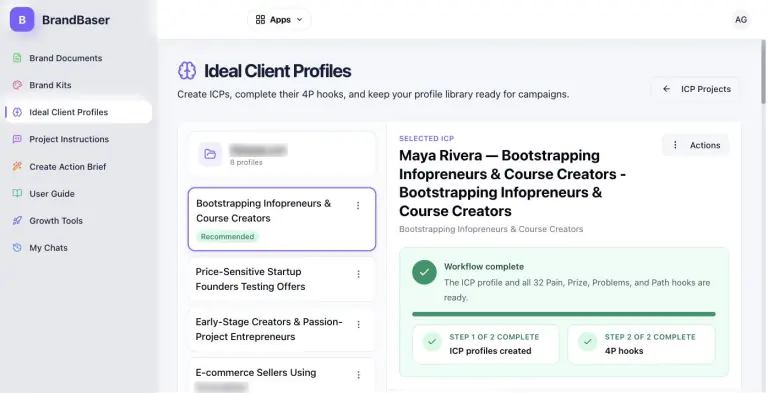Click the Growth Tools rocket icon

(17, 221)
